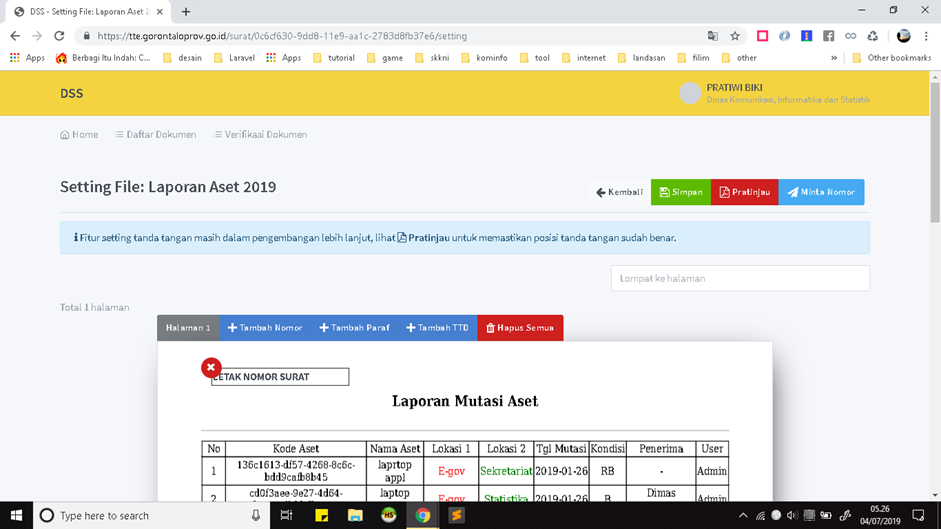
Task: Insert initials using Tambah Paraf
Action: 354,328
